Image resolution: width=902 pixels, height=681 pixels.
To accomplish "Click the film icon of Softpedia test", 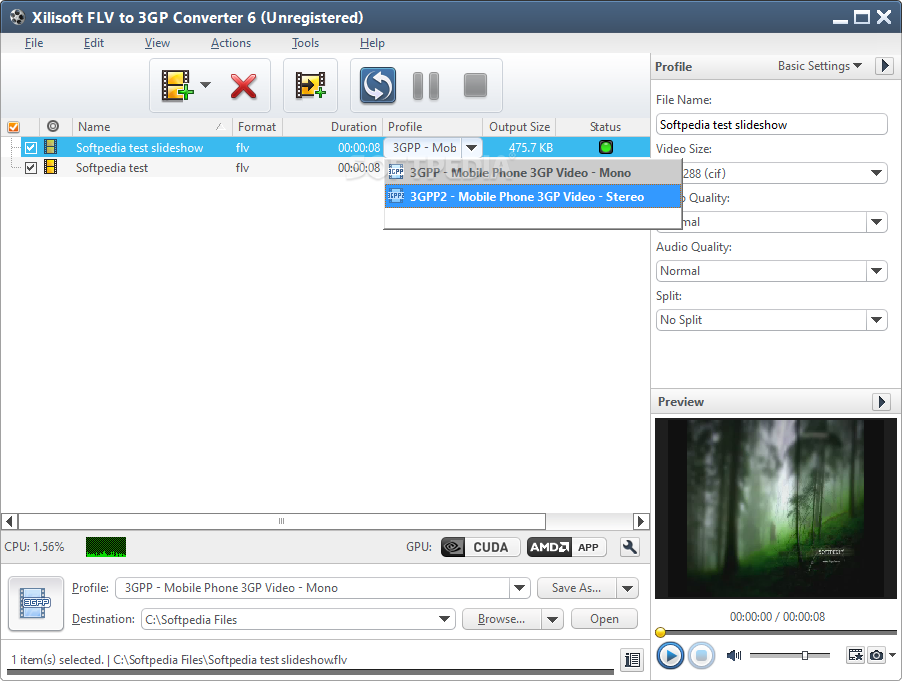I will pos(51,167).
